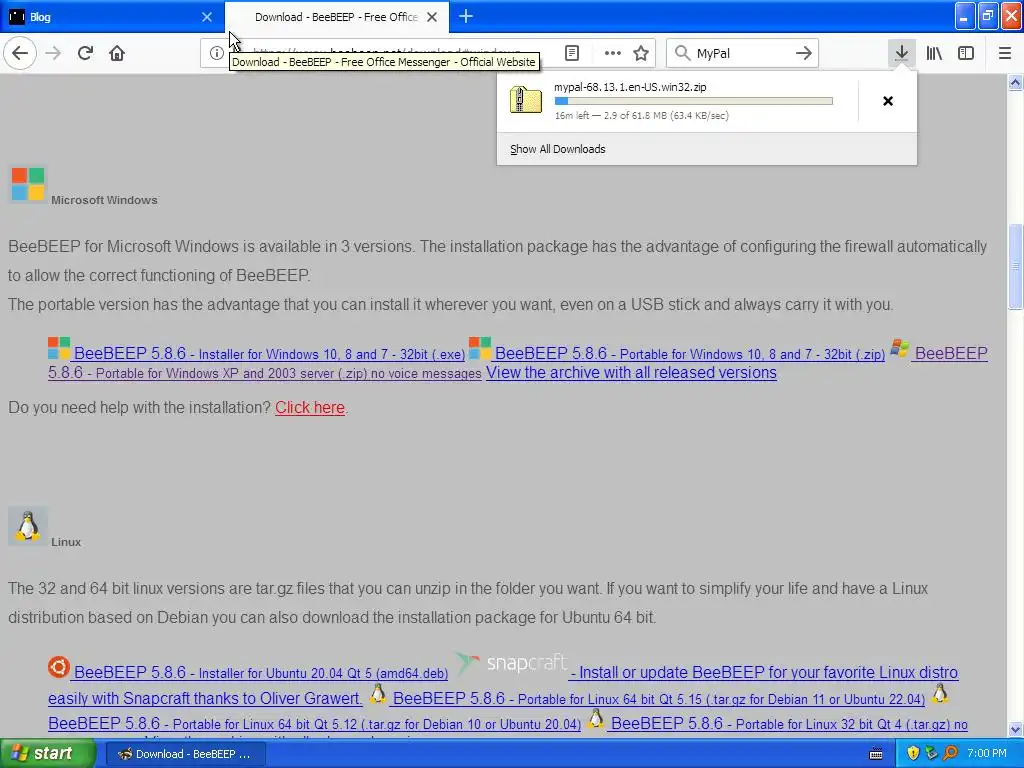Submit MyPal search with the arrow
Image resolution: width=1024 pixels, height=768 pixels.
point(804,53)
